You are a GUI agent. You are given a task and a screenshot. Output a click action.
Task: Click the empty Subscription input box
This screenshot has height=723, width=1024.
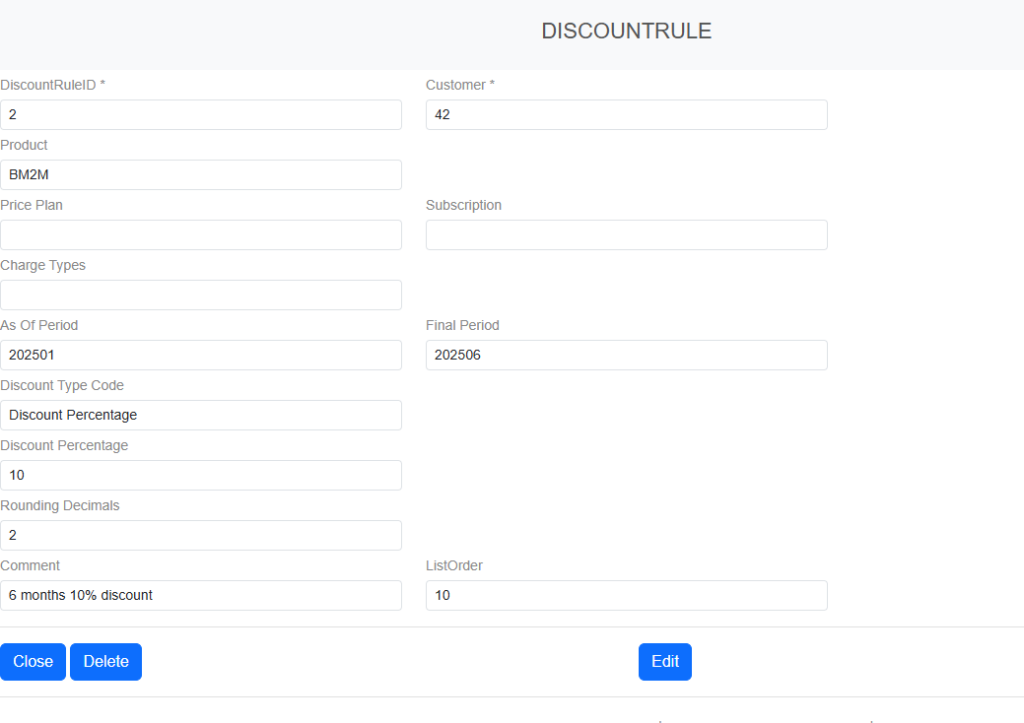tap(626, 235)
